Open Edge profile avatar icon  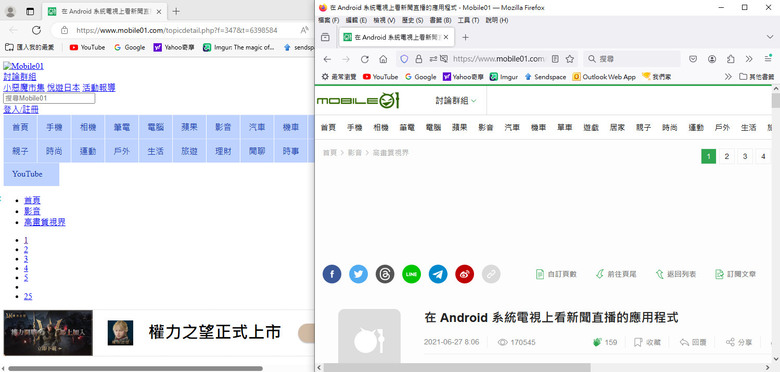pyautogui.click(x=10, y=11)
